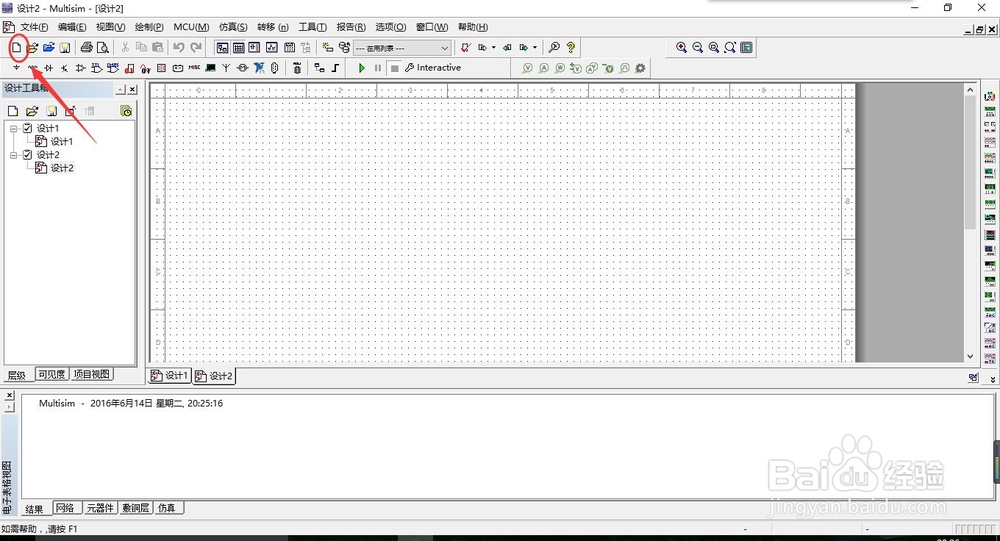
Task: Uncheck the 设计2 checkbox in the design tree
Action: click(x=27, y=155)
